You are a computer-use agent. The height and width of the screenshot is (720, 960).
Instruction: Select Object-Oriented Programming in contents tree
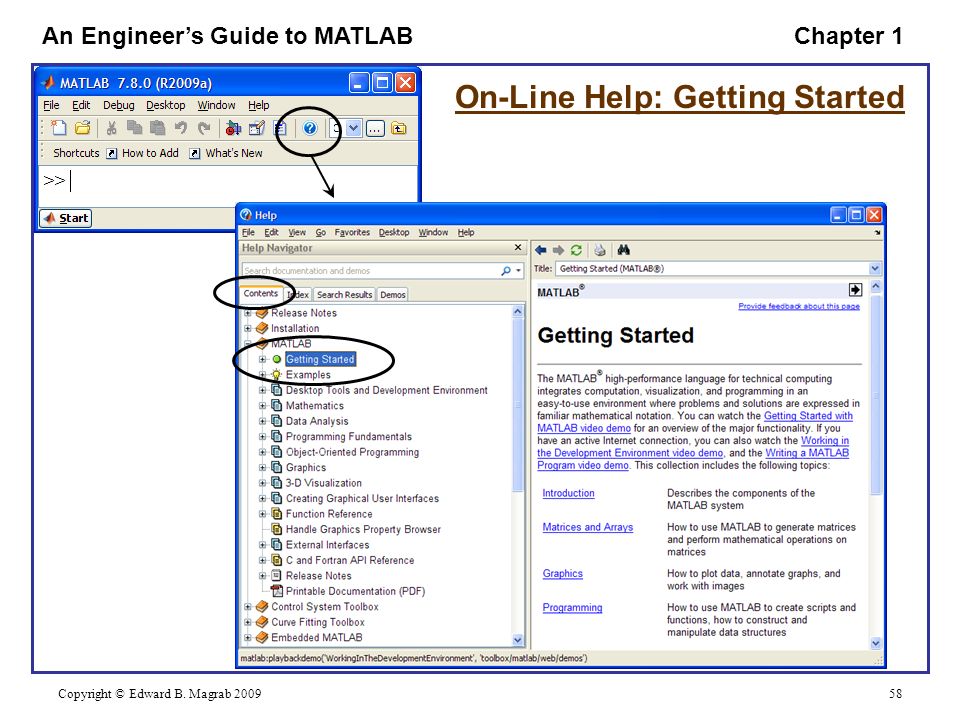[x=352, y=452]
